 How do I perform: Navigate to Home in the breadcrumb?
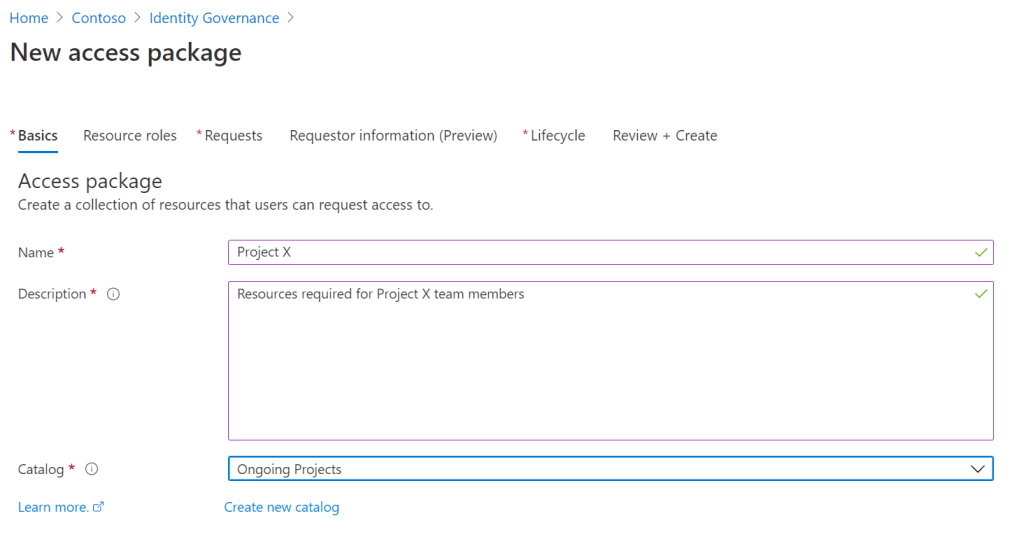pyautogui.click(x=29, y=18)
